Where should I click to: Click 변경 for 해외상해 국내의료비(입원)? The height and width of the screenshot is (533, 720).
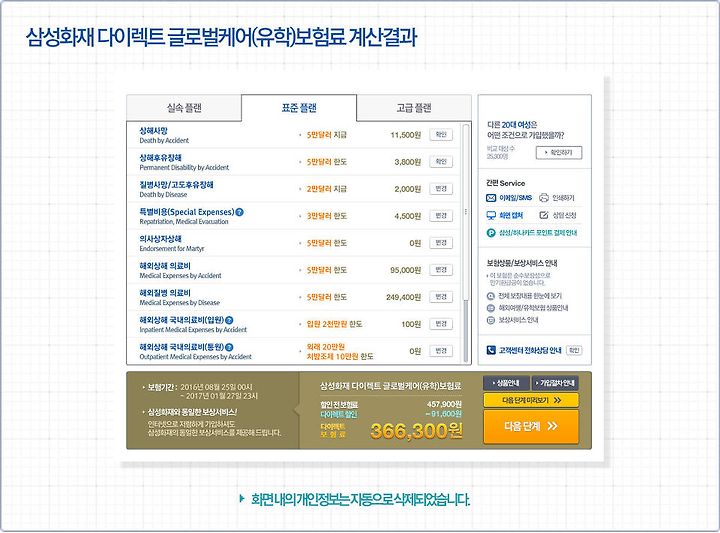click(441, 324)
